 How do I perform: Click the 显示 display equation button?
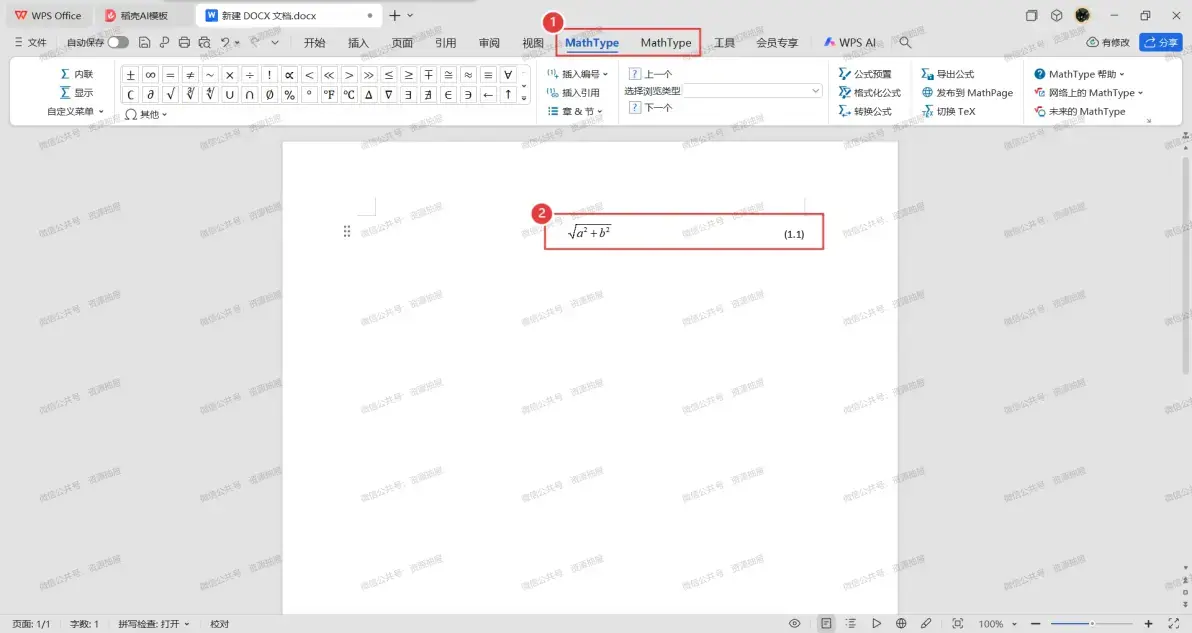[x=77, y=92]
